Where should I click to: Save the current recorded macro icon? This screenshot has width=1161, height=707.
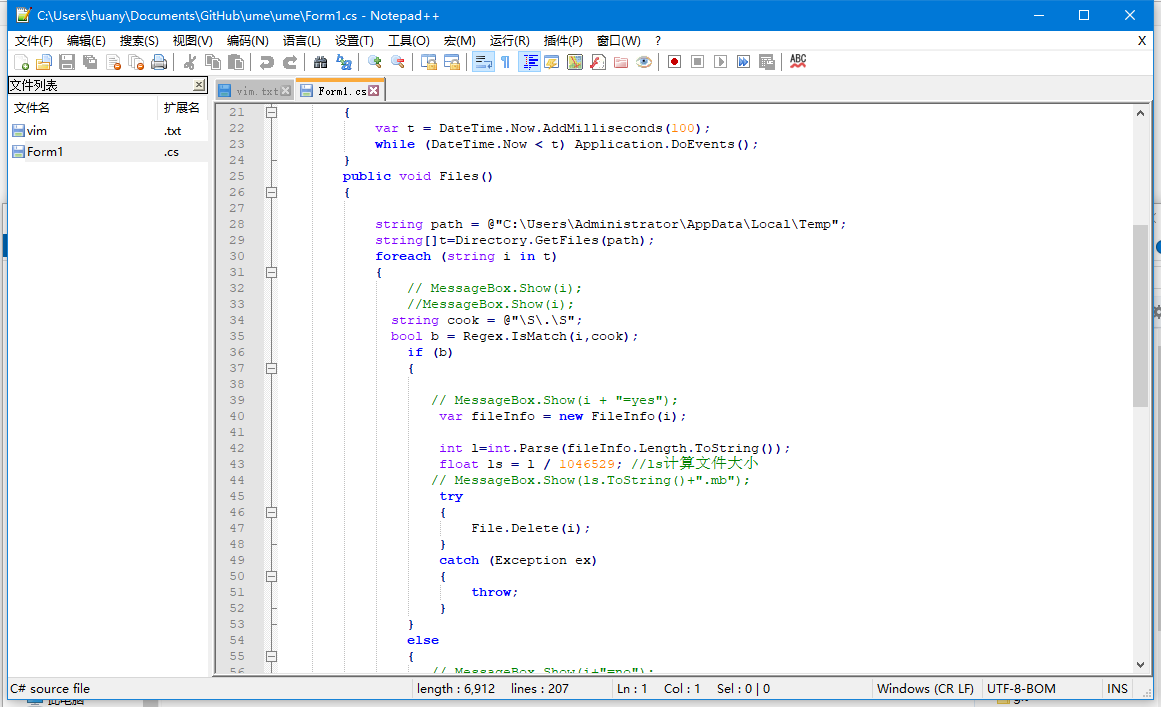[x=766, y=62]
